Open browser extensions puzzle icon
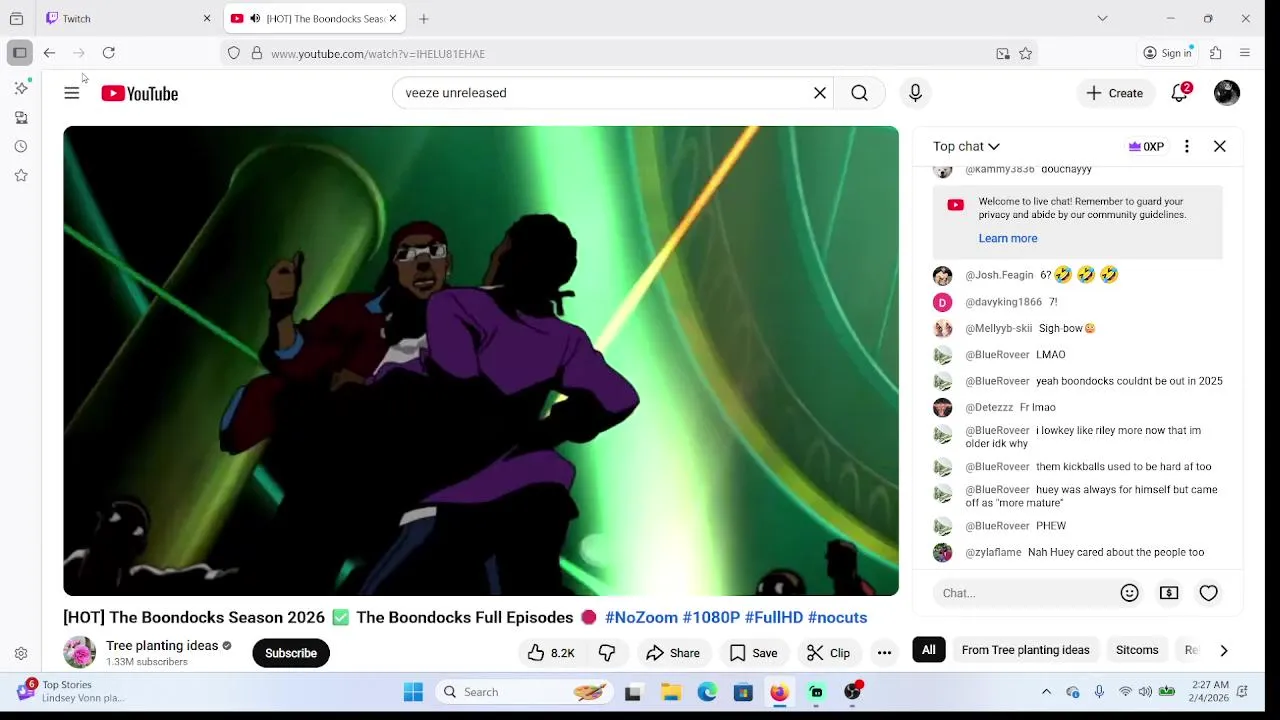Screen dimensions: 1280x720 (1216, 53)
